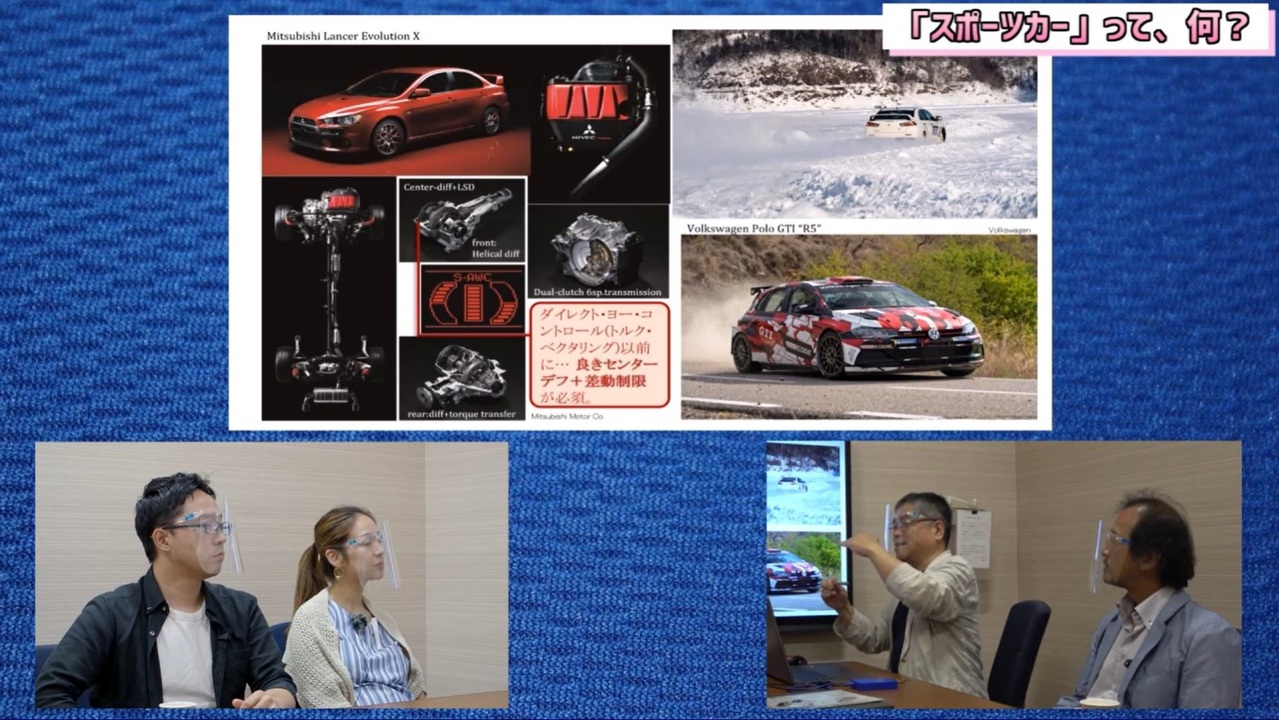Select the snowy rally car photo
Screen dimensions: 1279x720
(x=855, y=125)
